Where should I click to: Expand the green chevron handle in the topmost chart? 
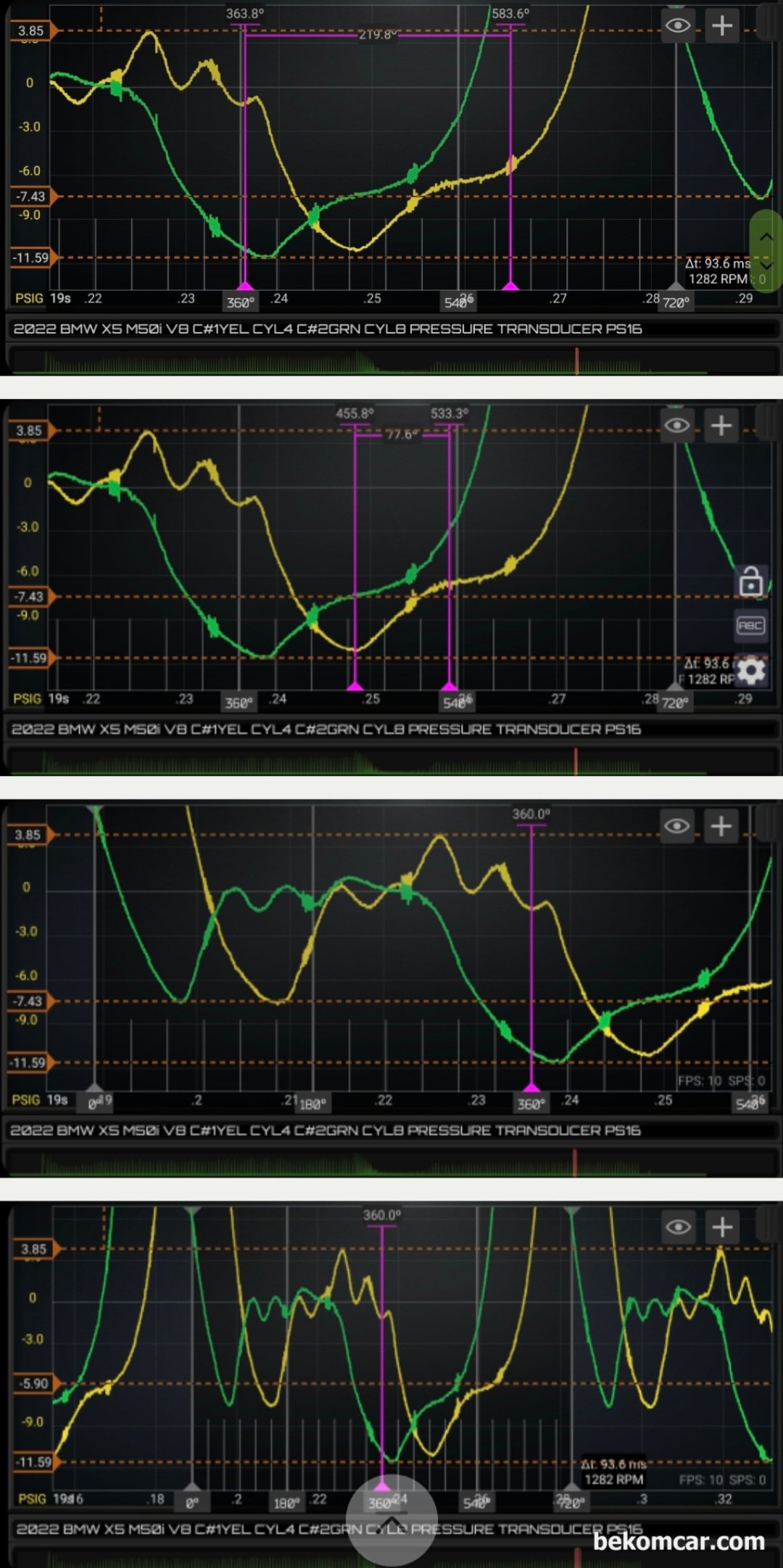click(x=766, y=251)
